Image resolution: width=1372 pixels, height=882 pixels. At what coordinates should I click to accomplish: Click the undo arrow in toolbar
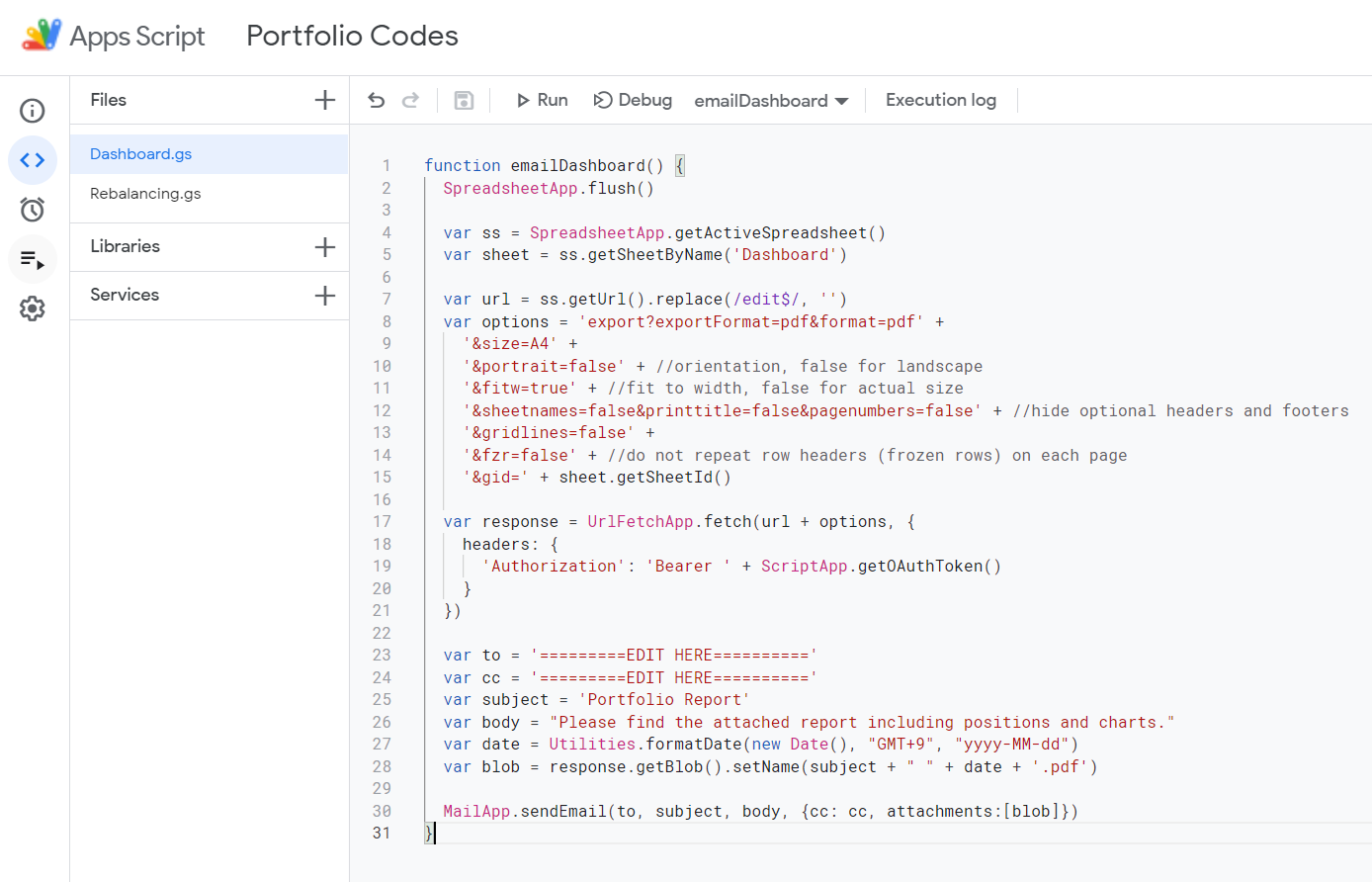click(377, 100)
